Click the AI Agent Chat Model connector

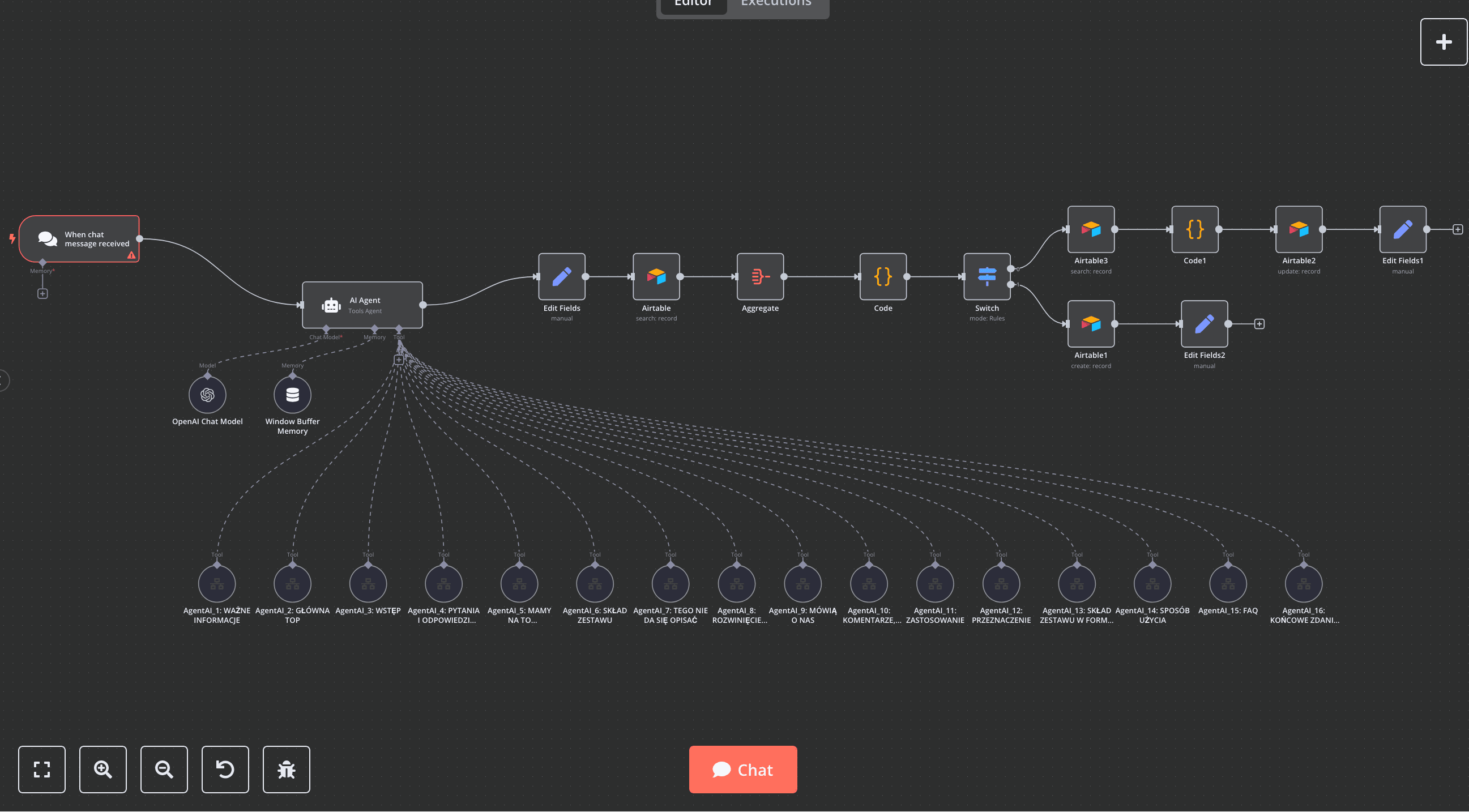coord(326,328)
